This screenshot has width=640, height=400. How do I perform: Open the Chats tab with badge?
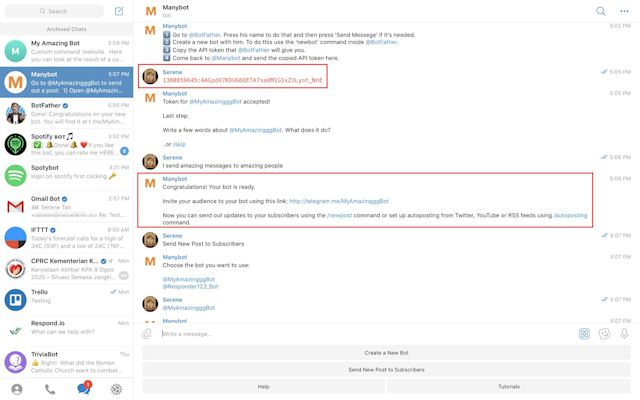tap(84, 388)
